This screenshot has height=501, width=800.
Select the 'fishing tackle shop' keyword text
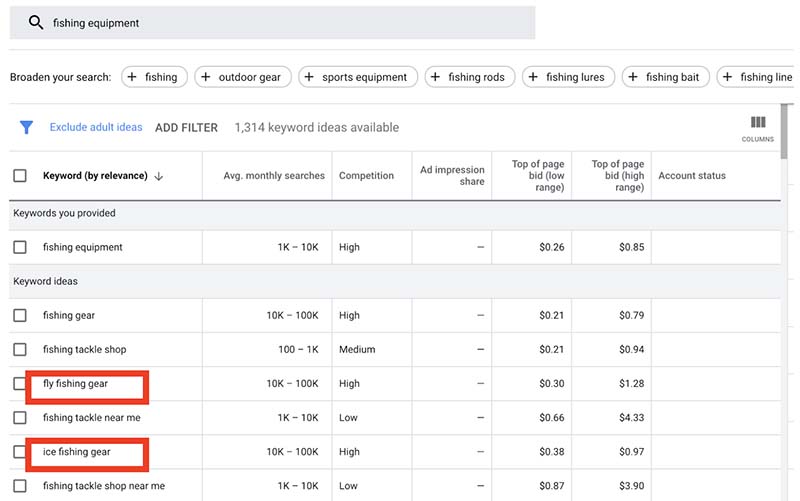(x=85, y=349)
